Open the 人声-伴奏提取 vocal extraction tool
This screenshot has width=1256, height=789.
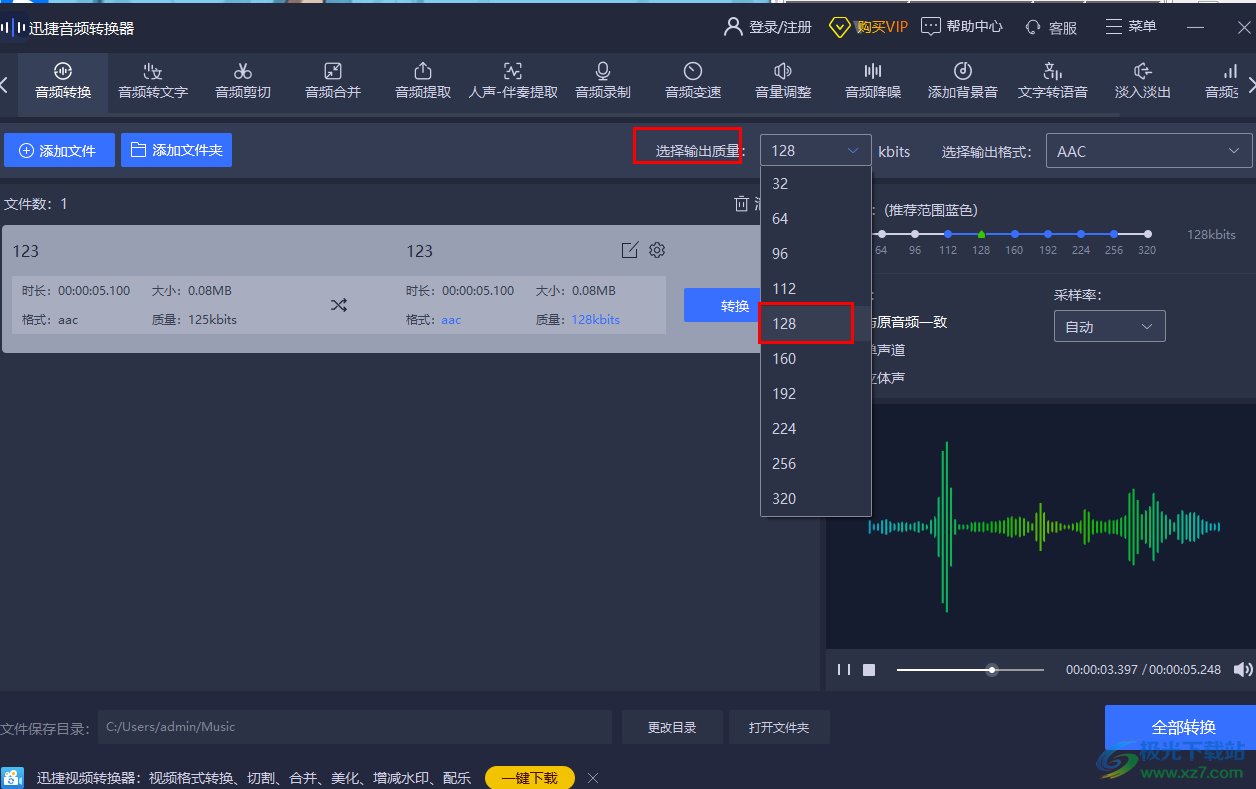[x=513, y=81]
